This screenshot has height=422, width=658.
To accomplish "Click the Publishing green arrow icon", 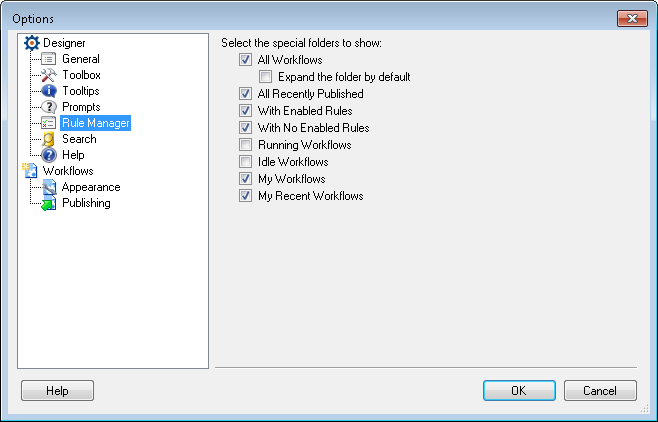I will coord(49,203).
